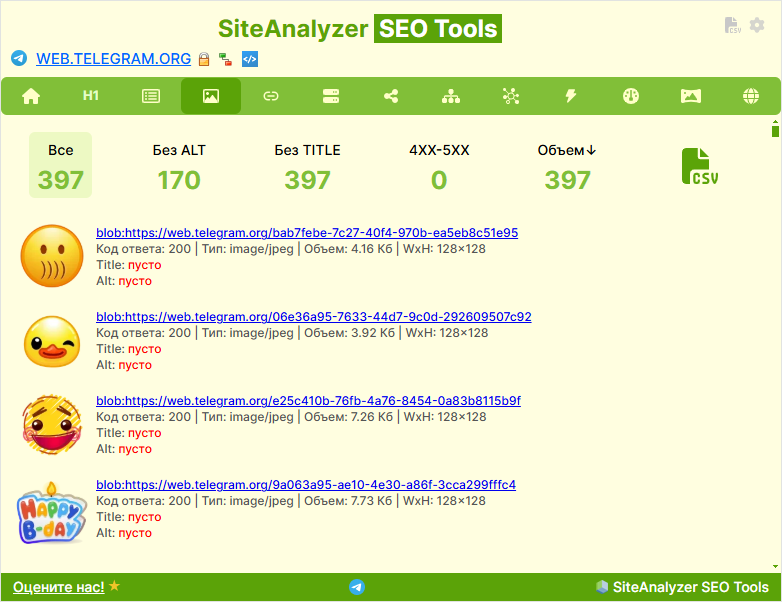Open the social share tab icon
This screenshot has width=782, height=602.
click(x=391, y=96)
